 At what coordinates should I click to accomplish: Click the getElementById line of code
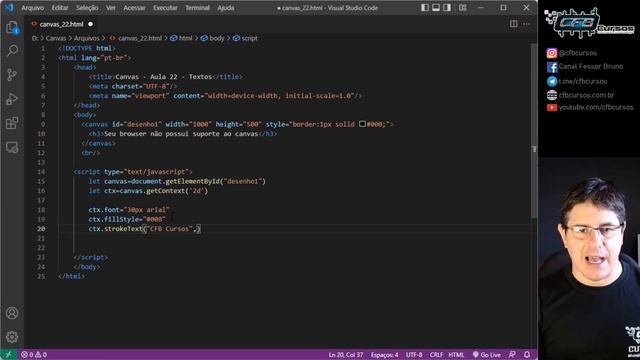pyautogui.click(x=177, y=181)
